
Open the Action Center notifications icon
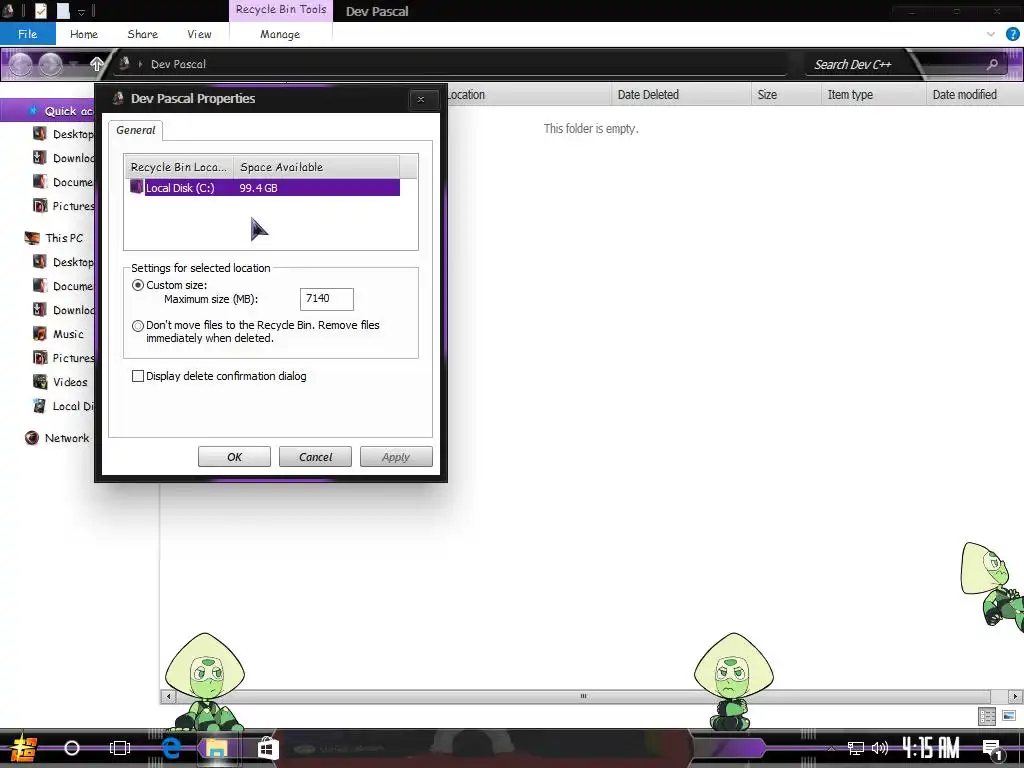click(993, 749)
